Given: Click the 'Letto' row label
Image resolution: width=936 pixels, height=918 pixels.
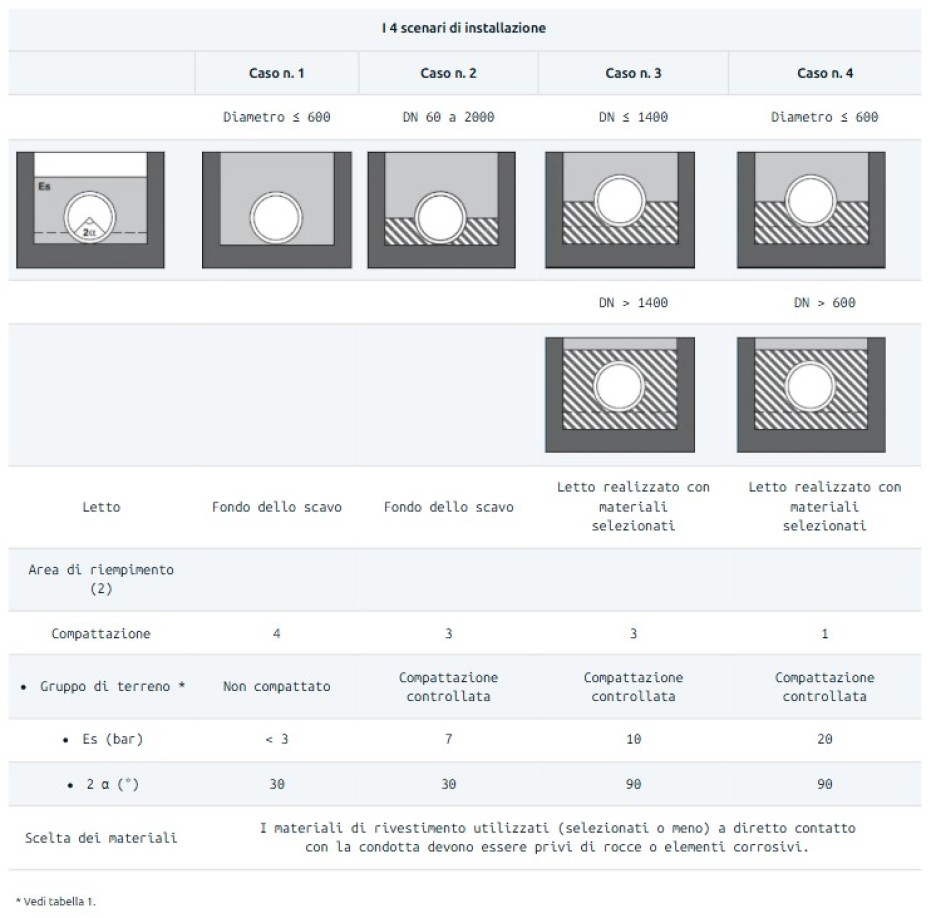Looking at the screenshot, I should click(101, 507).
